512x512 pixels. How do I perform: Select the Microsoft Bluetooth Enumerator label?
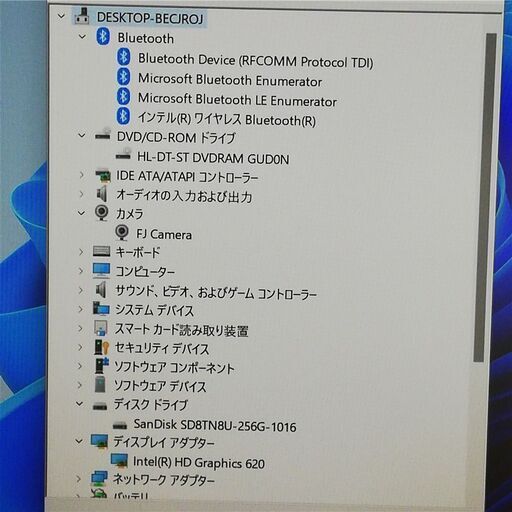[230, 80]
